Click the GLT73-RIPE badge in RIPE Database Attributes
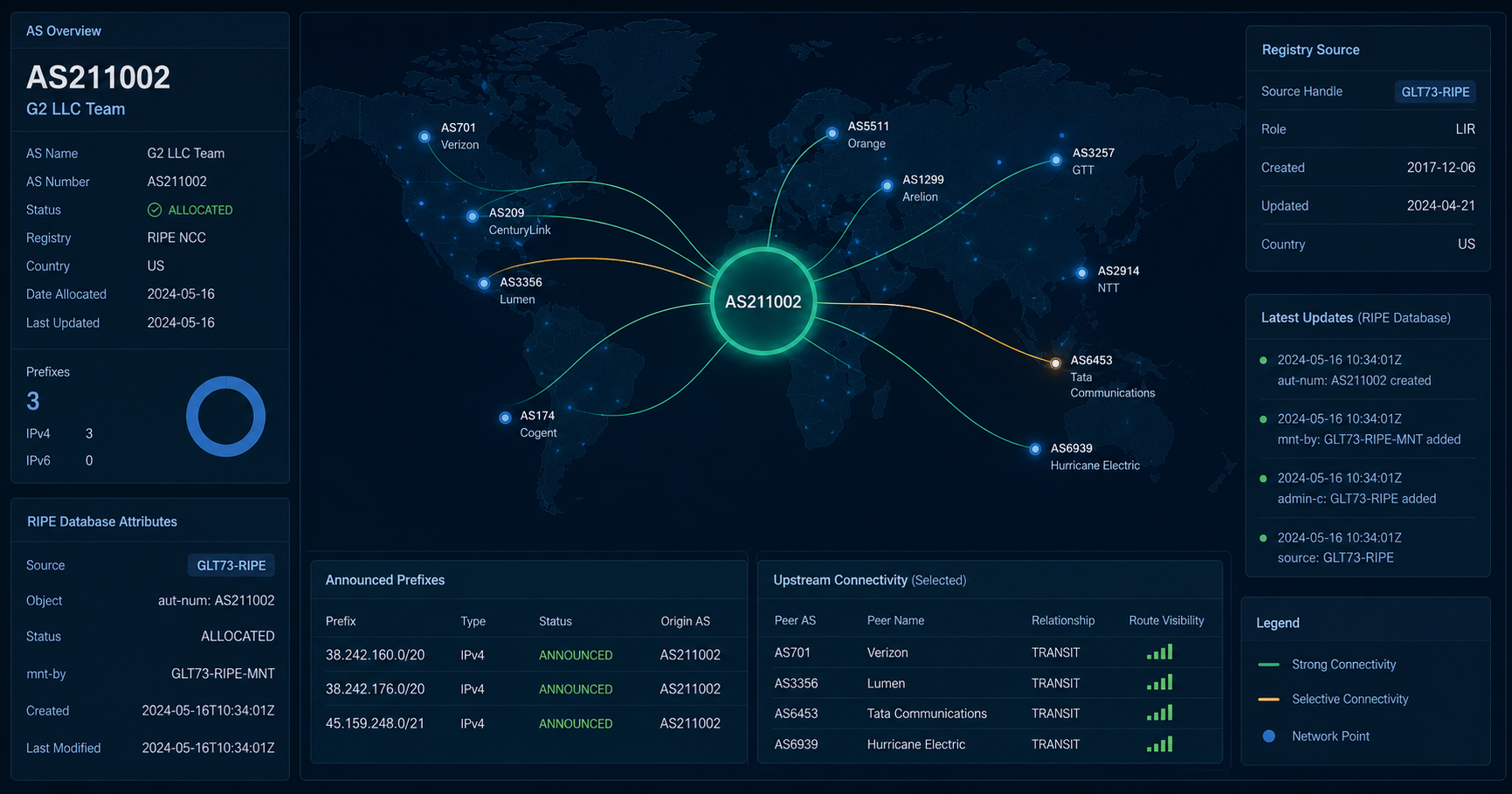This screenshot has width=1512, height=794. coord(231,565)
